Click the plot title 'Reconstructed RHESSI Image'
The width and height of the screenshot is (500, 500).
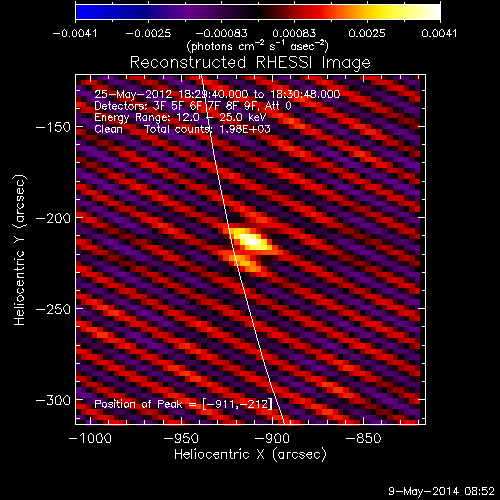click(250, 63)
